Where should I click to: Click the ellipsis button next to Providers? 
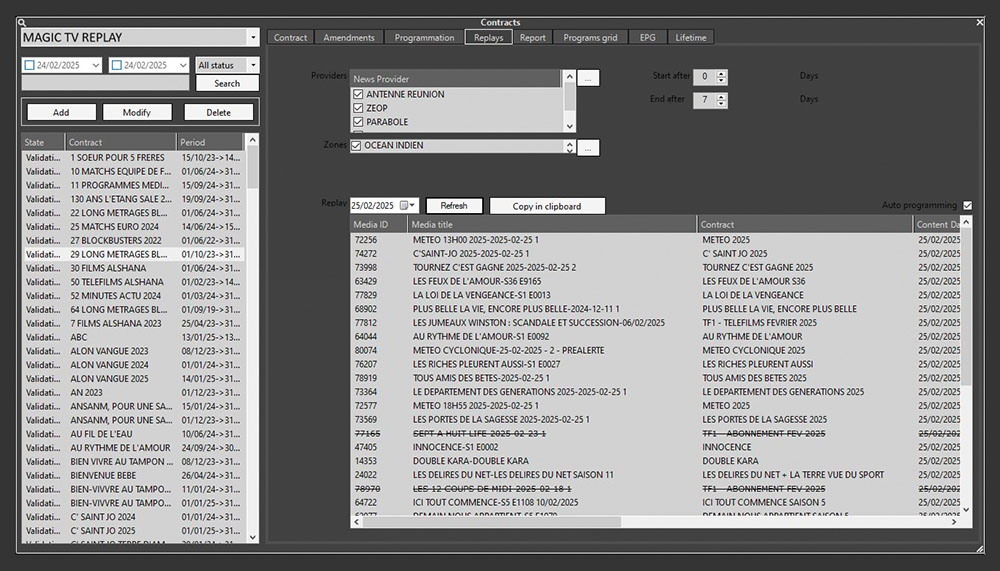point(589,77)
